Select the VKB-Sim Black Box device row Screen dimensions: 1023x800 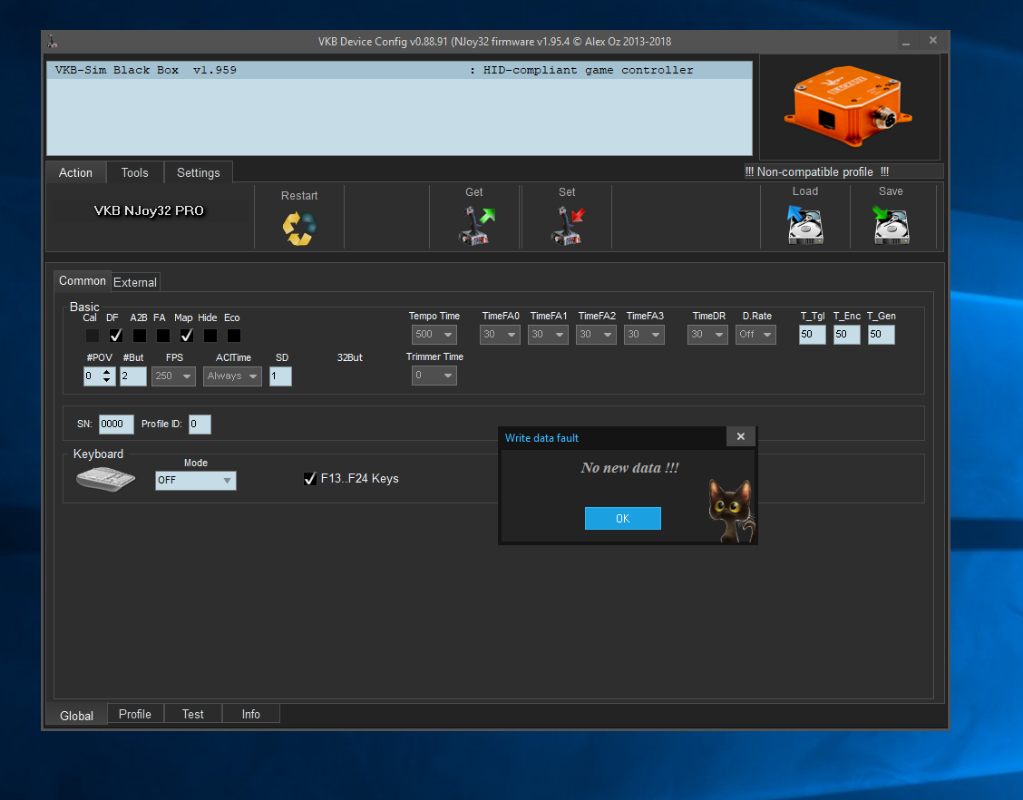tap(399, 70)
